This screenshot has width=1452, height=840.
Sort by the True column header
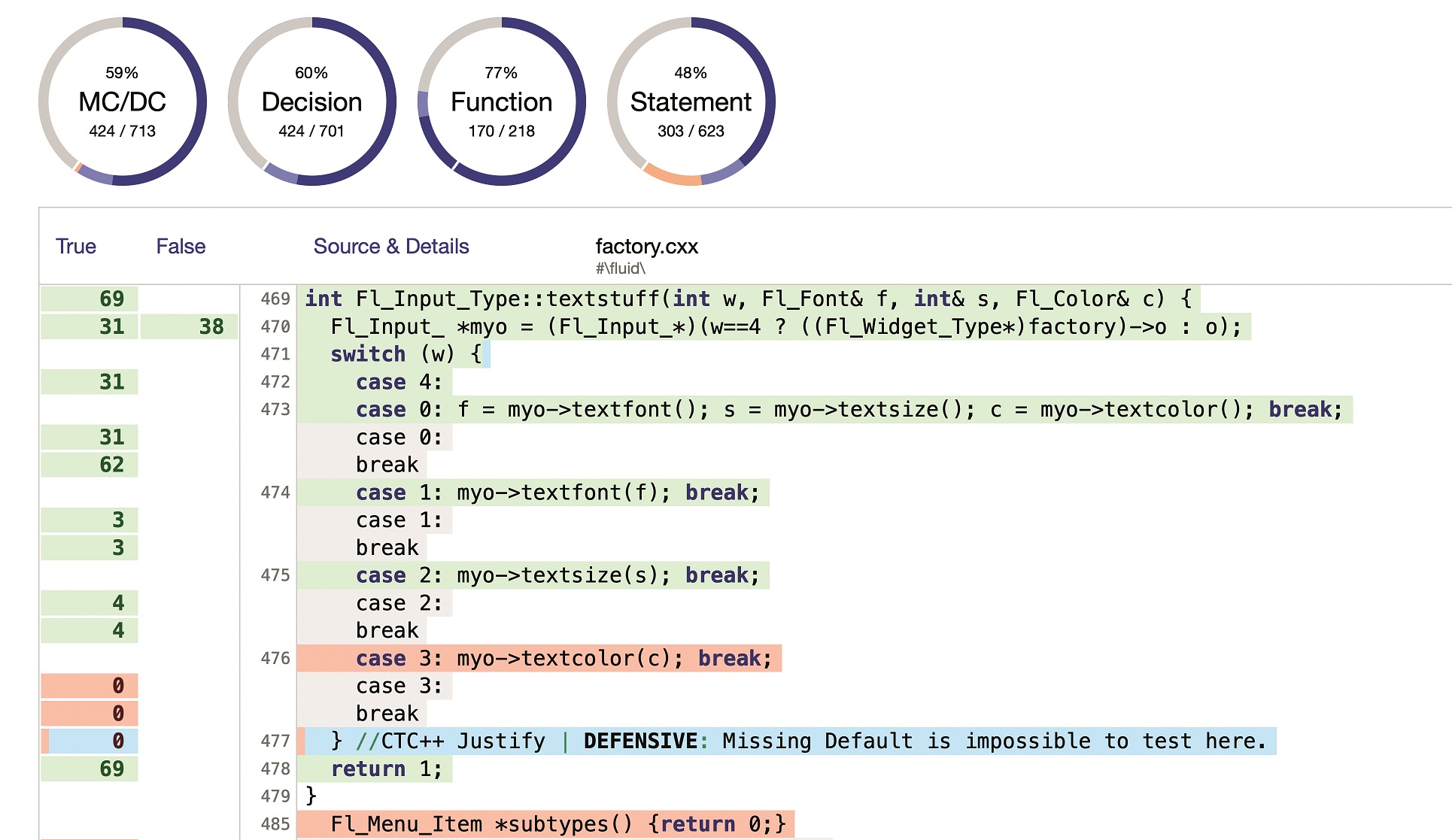[76, 246]
